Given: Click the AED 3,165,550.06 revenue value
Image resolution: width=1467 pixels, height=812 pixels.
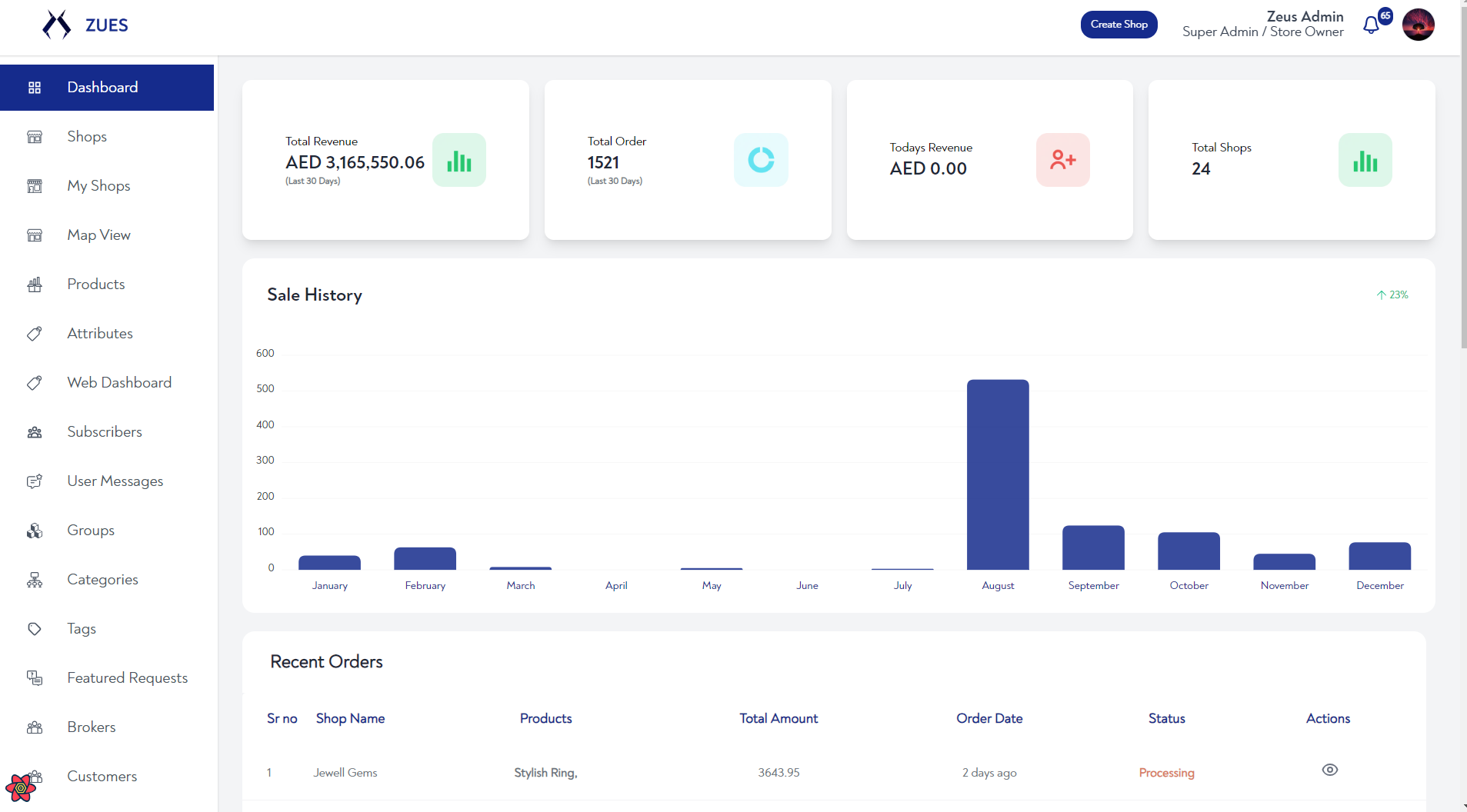Looking at the screenshot, I should point(355,162).
